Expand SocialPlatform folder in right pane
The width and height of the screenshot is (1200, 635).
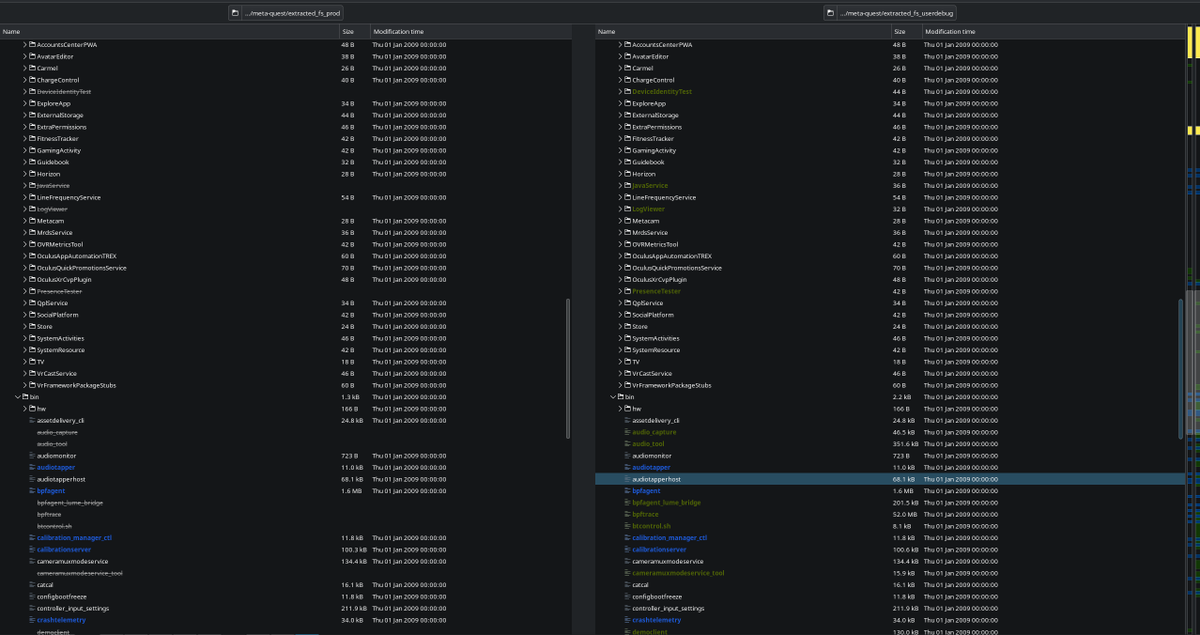(621, 315)
